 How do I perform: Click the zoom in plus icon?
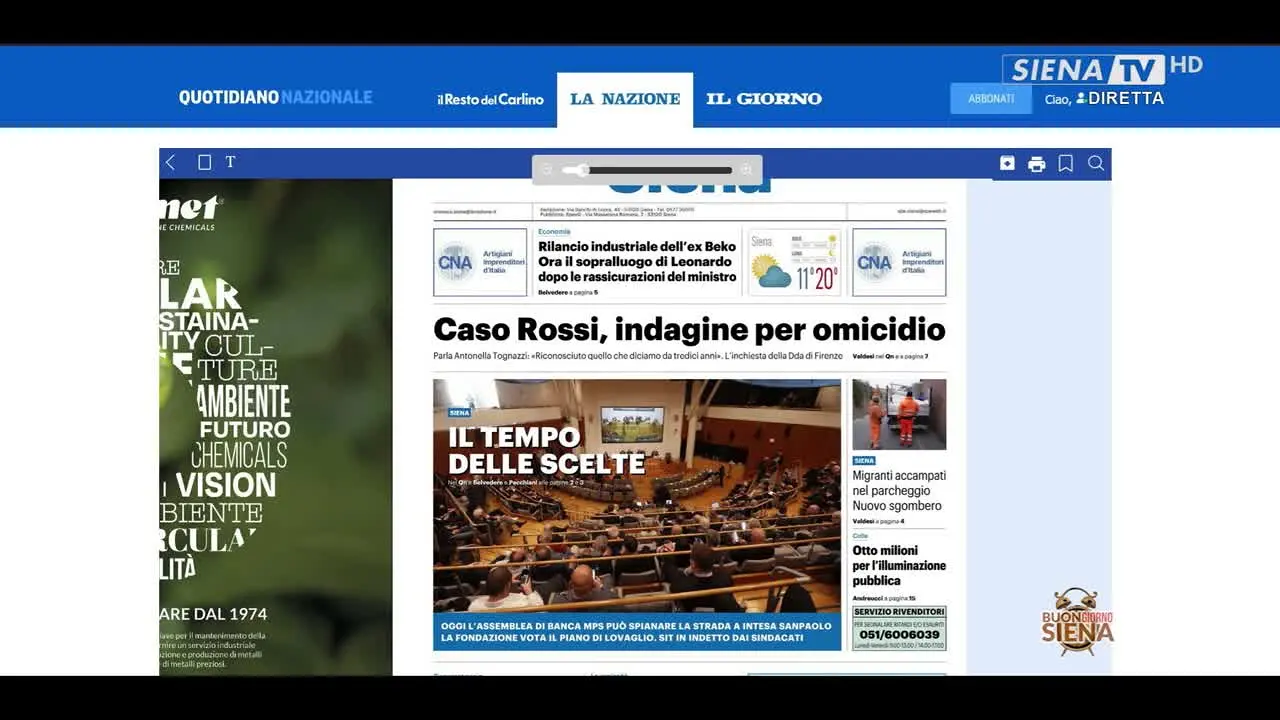745,170
